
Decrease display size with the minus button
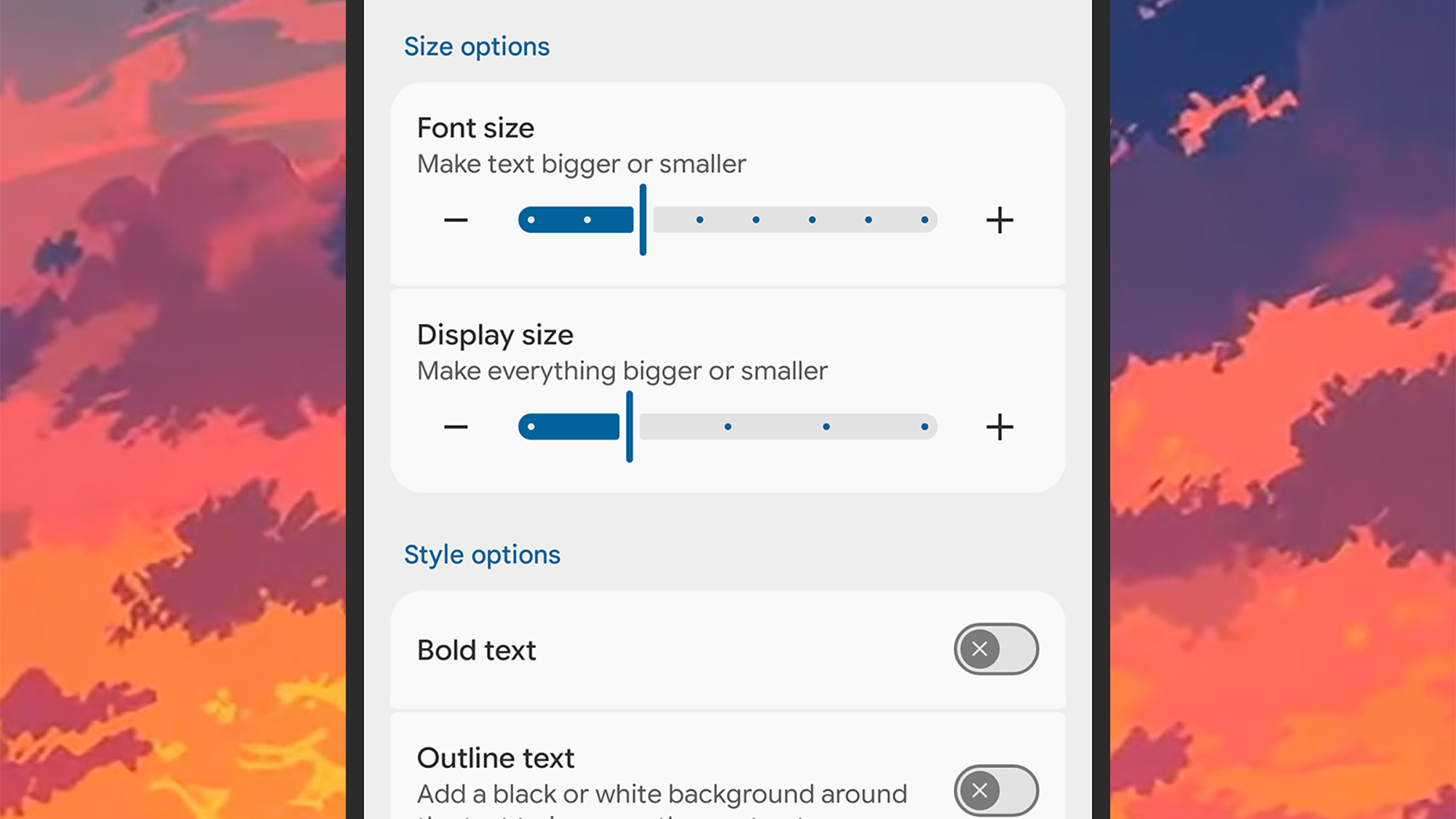pyautogui.click(x=455, y=427)
